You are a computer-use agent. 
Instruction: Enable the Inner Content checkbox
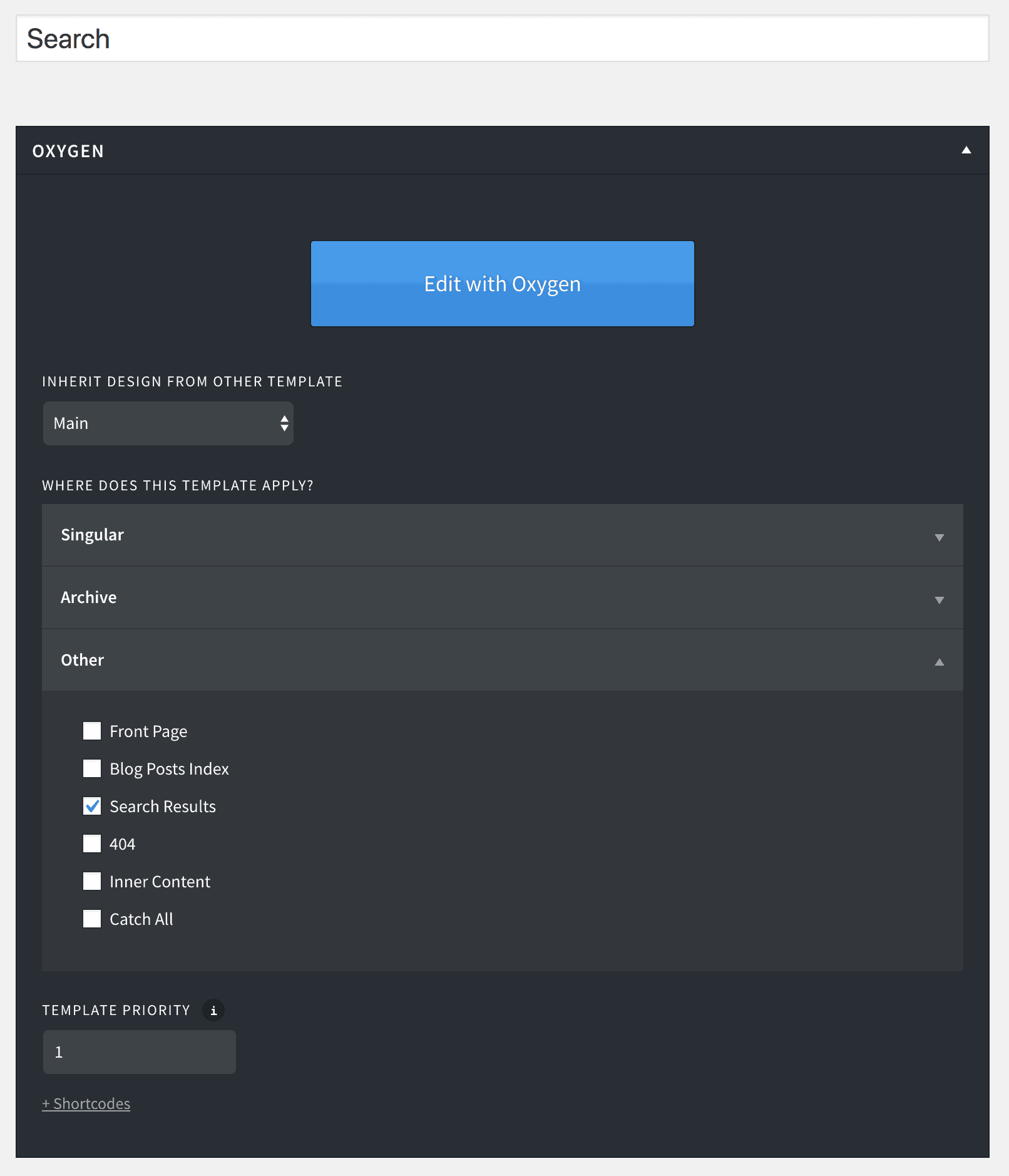pos(92,881)
